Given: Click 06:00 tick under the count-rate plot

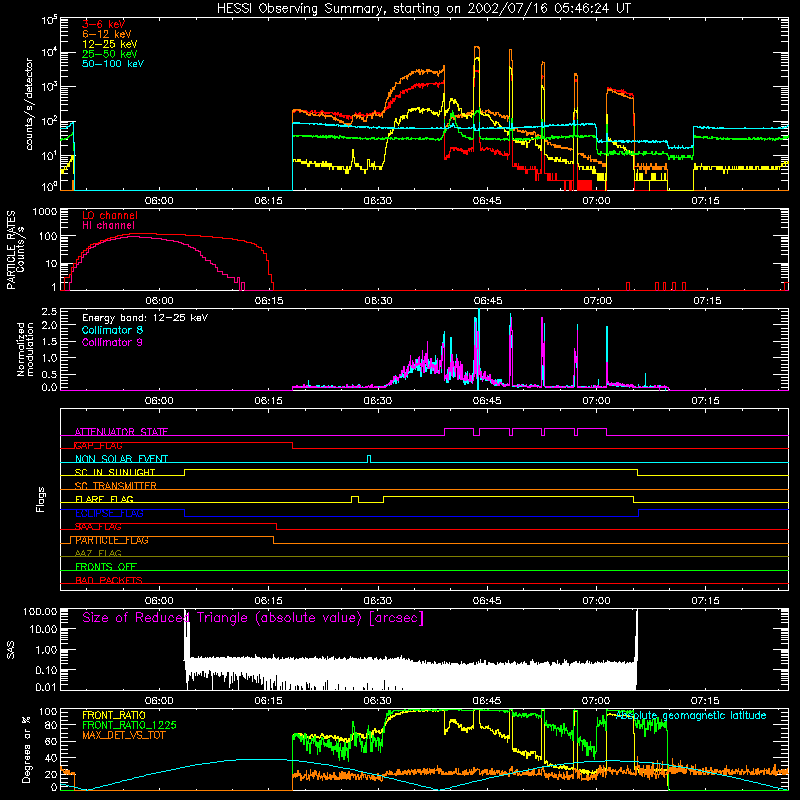Looking at the screenshot, I should click(x=159, y=201).
